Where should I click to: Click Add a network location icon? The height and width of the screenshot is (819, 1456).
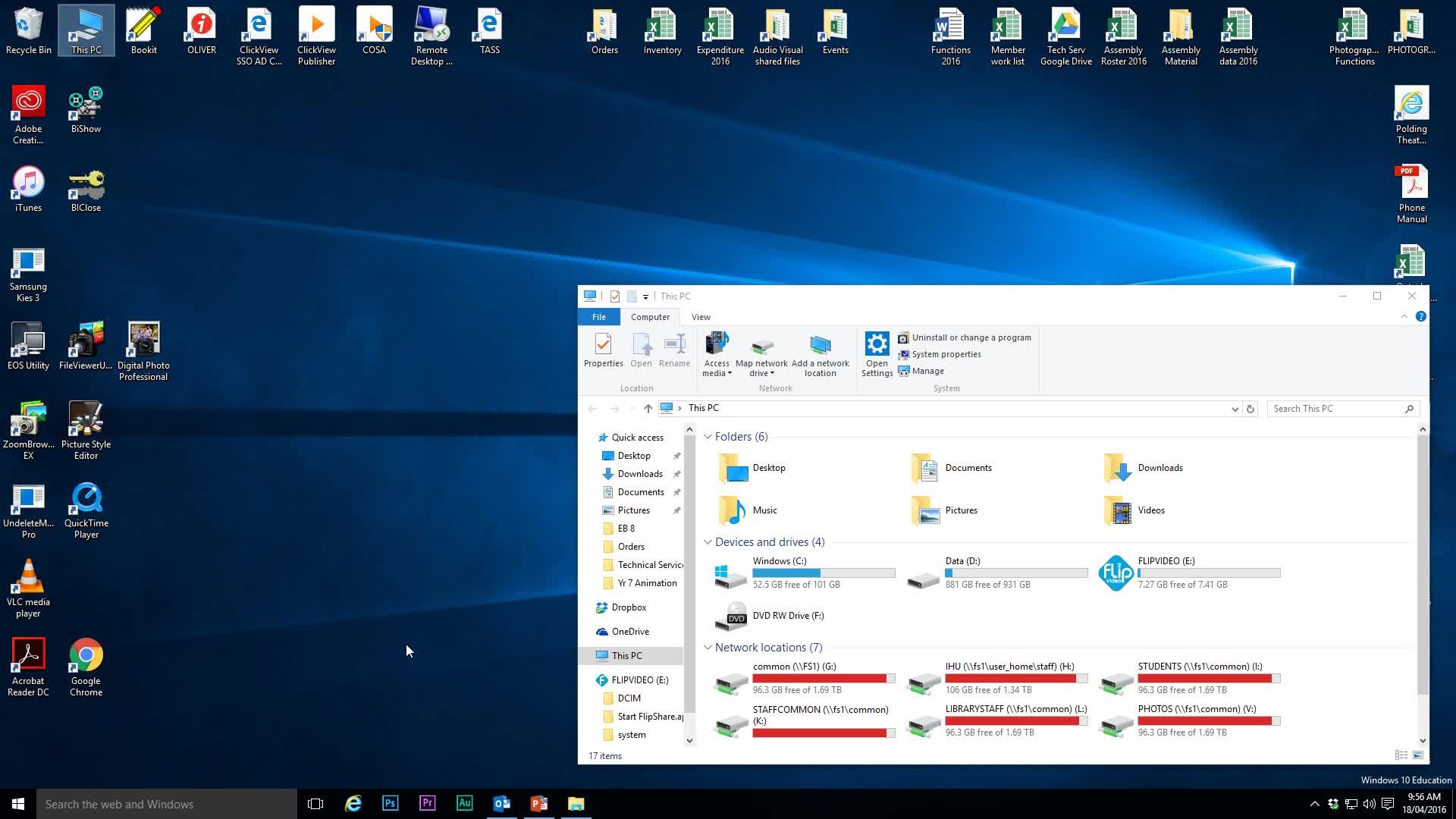pos(820,346)
